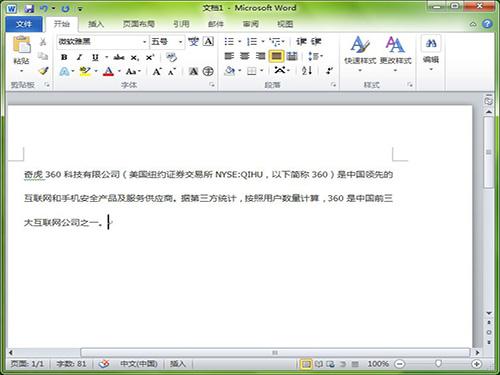Viewport: 500px width, 375px height.
Task: Expand the Numbering list dropdown arrow
Action: (x=263, y=42)
